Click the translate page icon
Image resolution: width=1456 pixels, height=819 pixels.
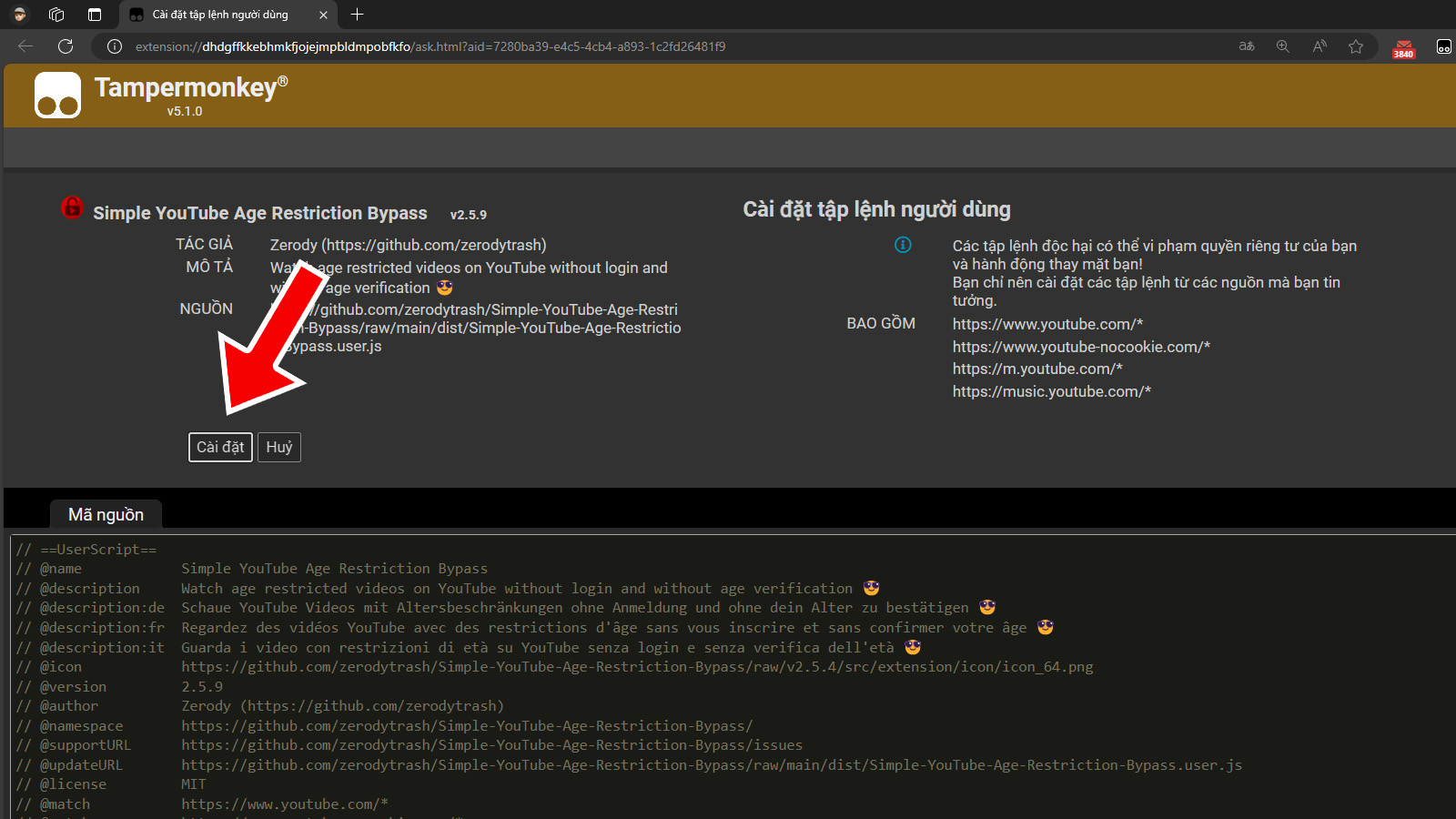click(x=1247, y=46)
